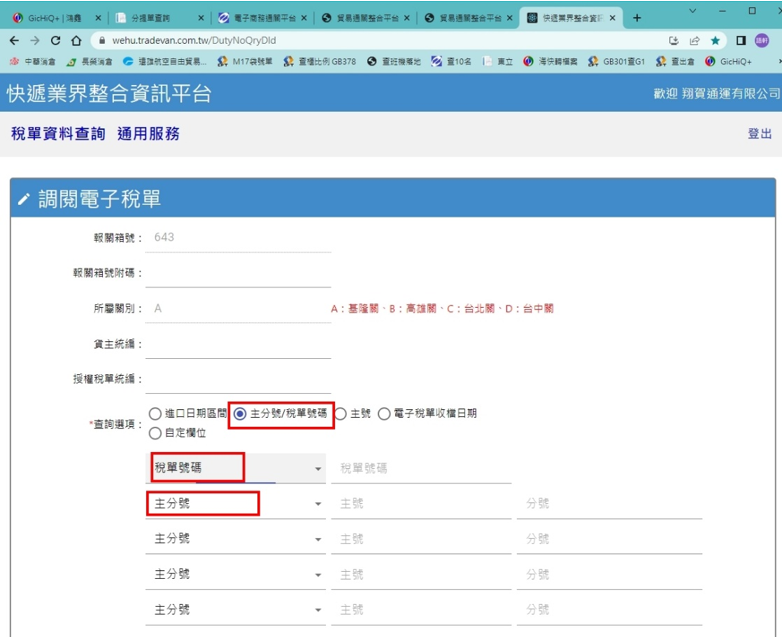The image size is (782, 637).
Task: Bookmark this page with the star icon
Action: pos(715,41)
